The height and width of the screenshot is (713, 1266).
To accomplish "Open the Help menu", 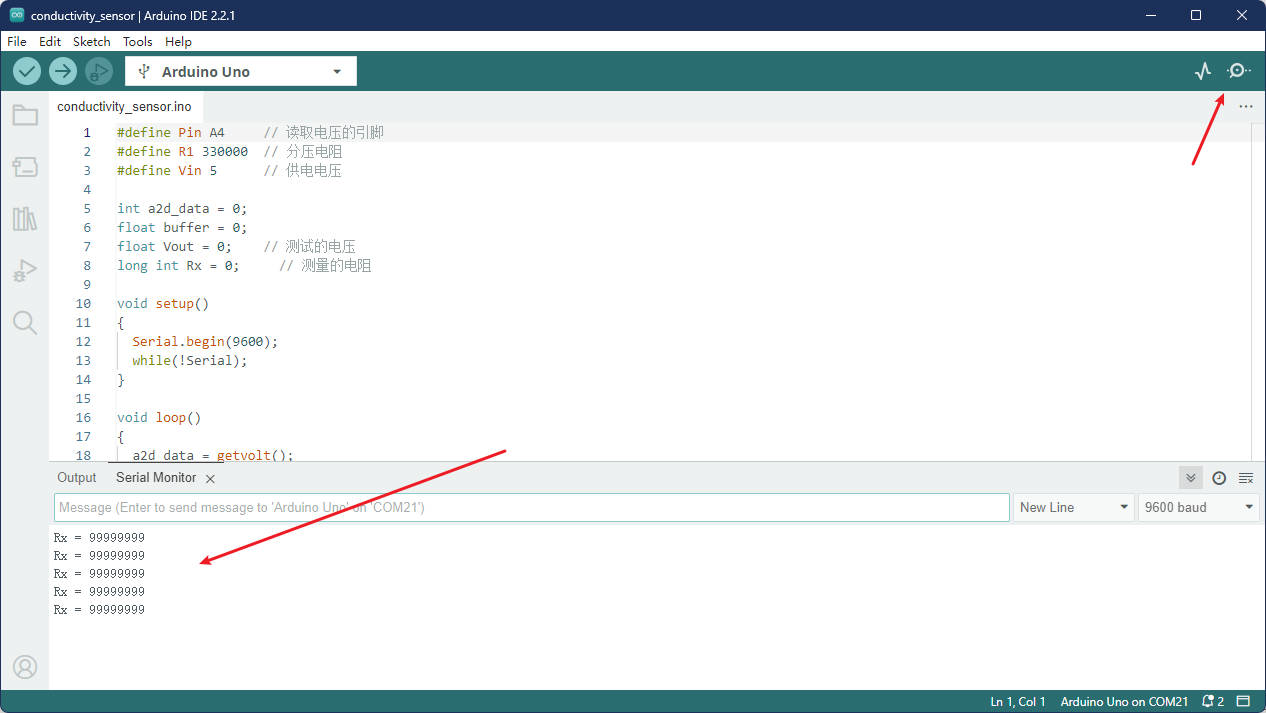I will tap(178, 41).
